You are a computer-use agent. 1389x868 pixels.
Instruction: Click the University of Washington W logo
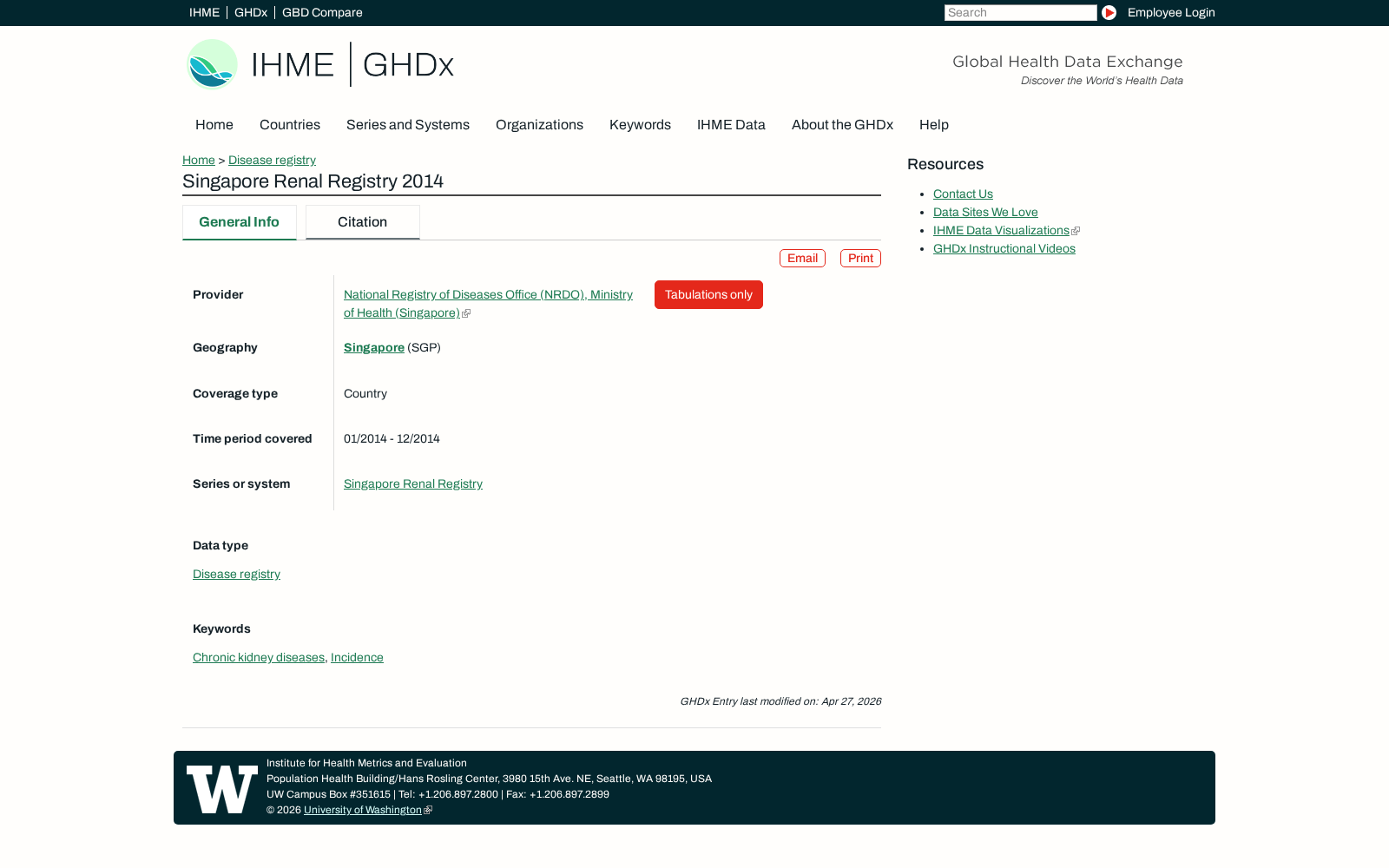tap(222, 788)
